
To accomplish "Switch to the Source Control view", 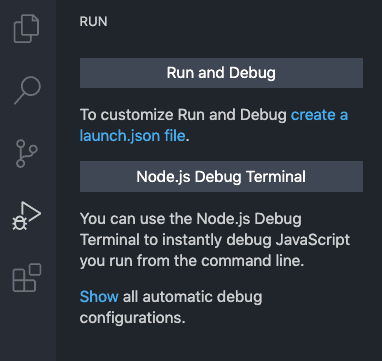I will click(27, 153).
